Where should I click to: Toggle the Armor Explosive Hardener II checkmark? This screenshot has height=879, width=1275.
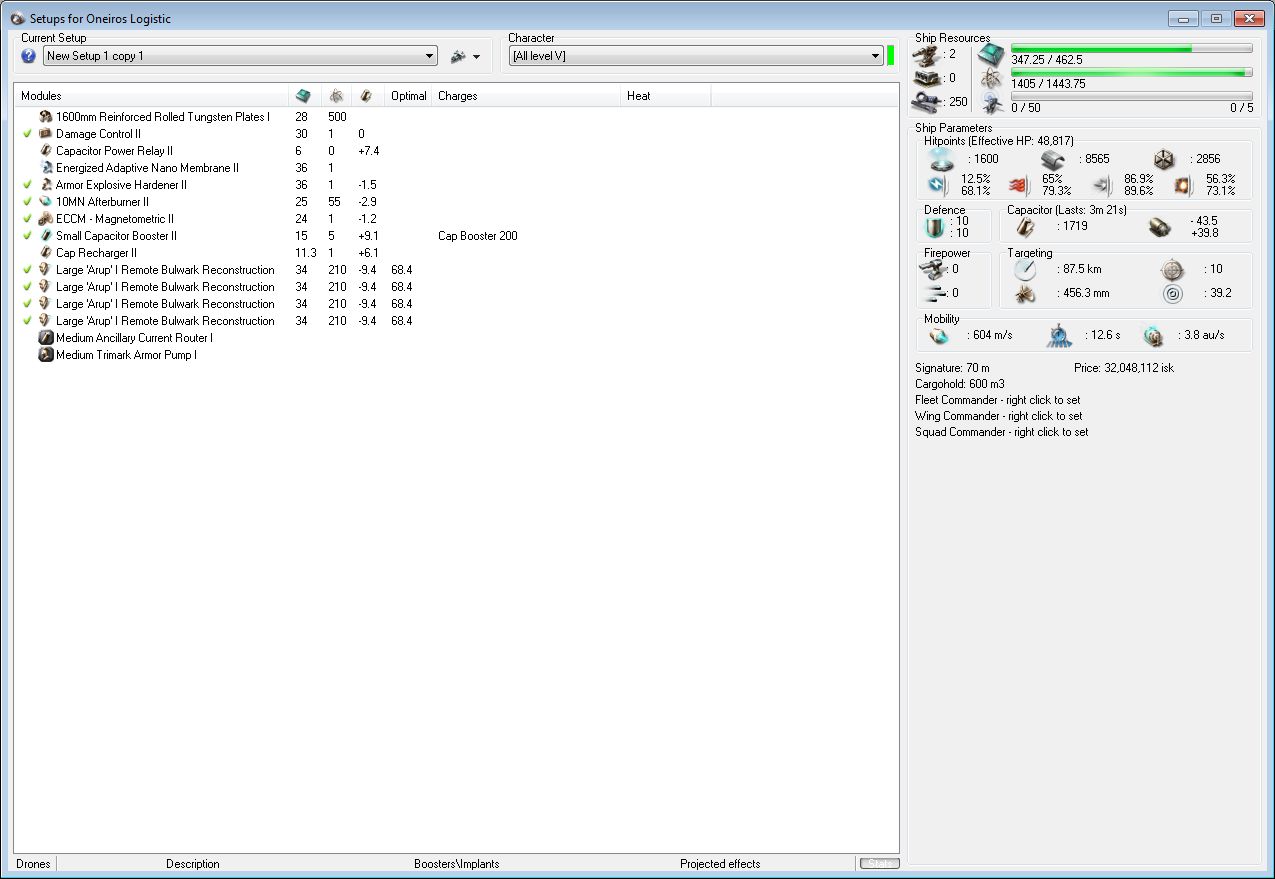click(28, 185)
